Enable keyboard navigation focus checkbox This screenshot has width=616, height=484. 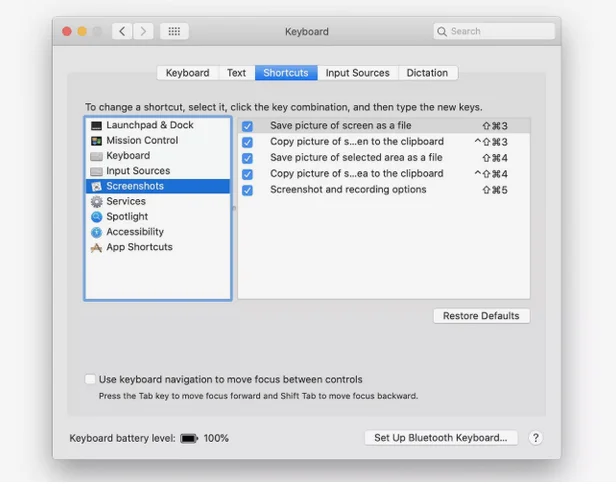pos(91,380)
